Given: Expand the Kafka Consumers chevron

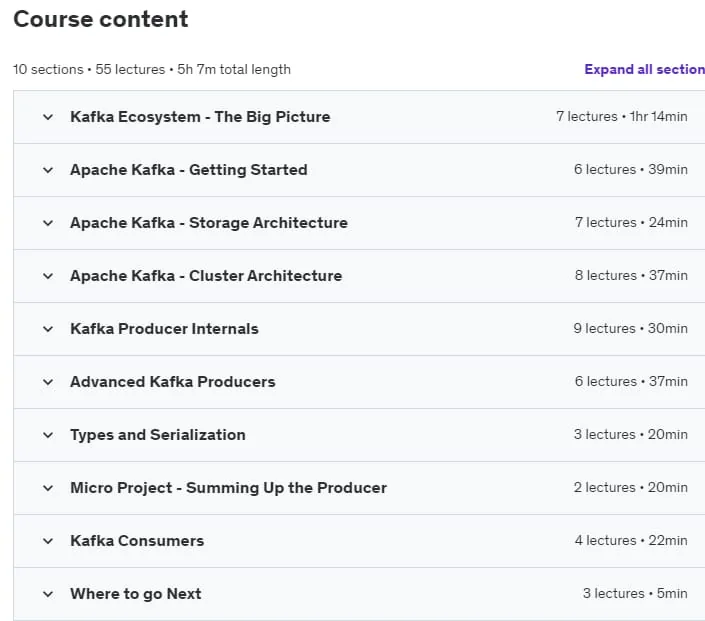Looking at the screenshot, I should click(x=48, y=541).
